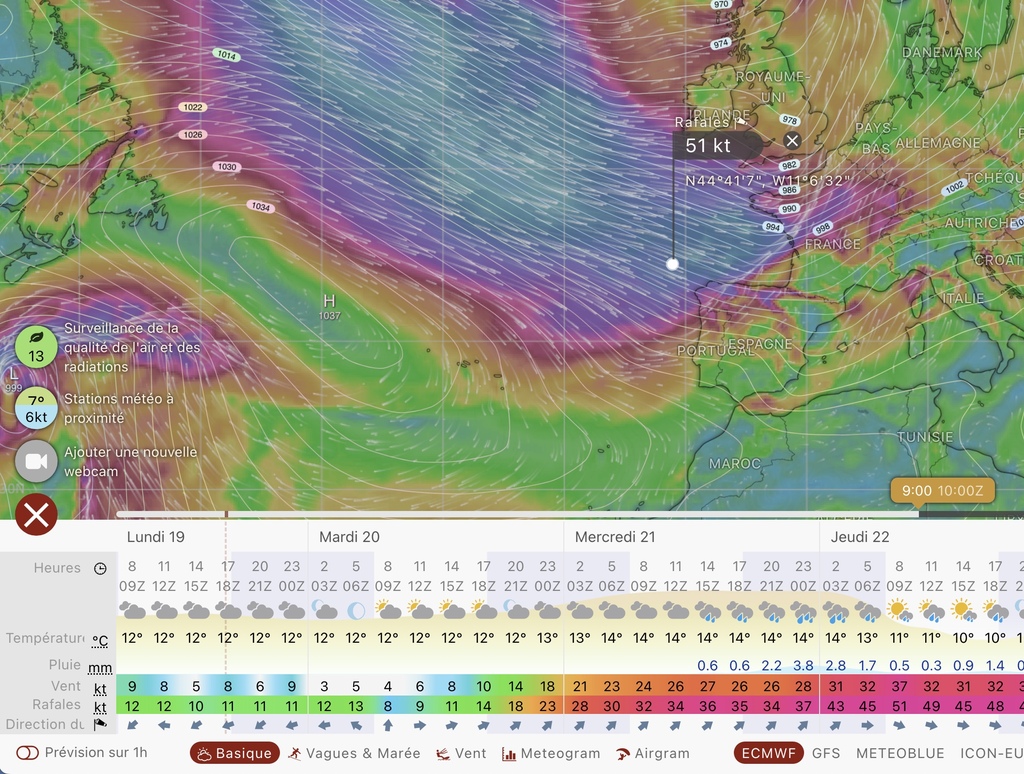
Task: Click wind value 37 on Thursday 8h
Action: (x=899, y=686)
